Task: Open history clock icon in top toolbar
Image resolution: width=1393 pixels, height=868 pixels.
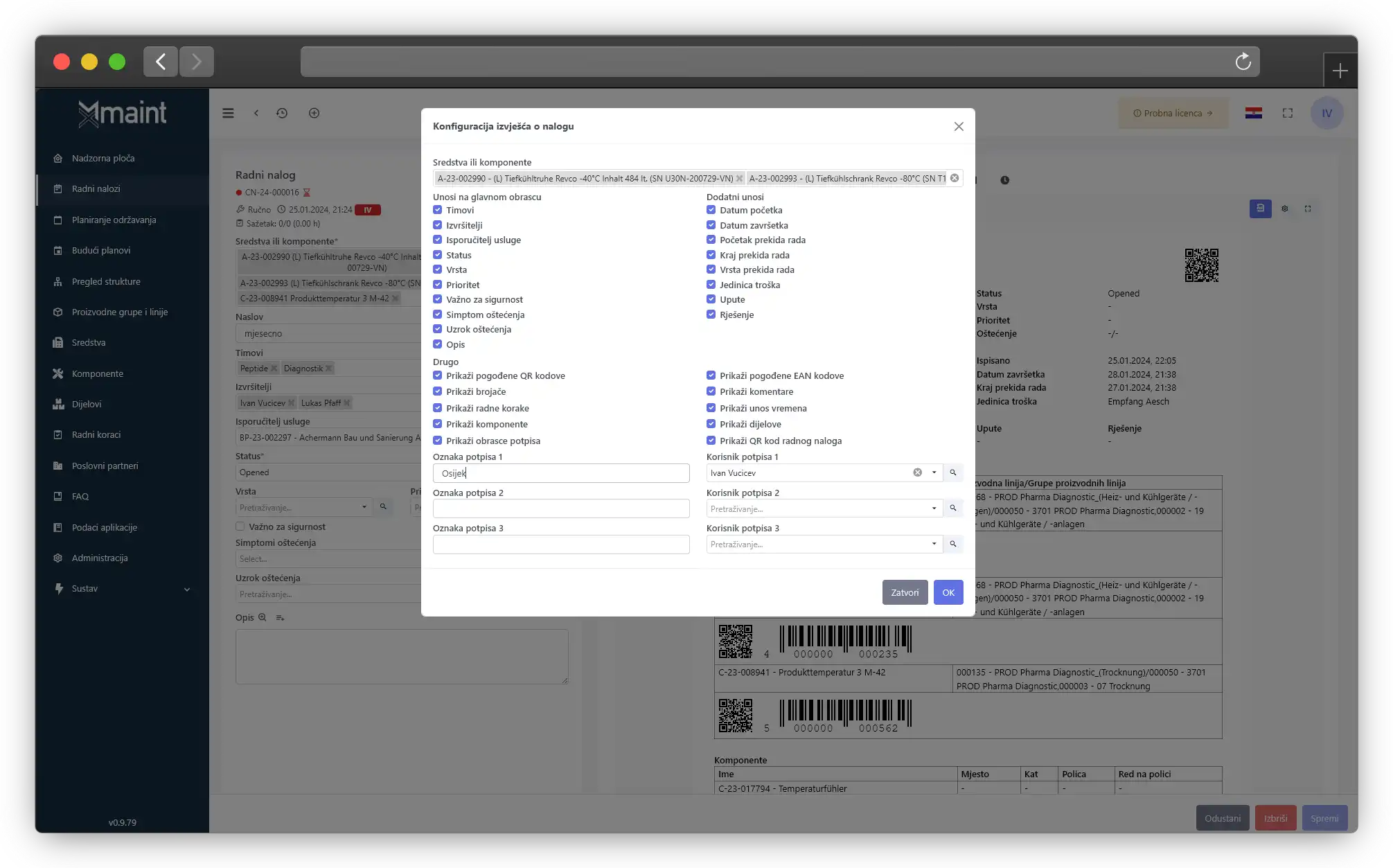Action: point(282,113)
